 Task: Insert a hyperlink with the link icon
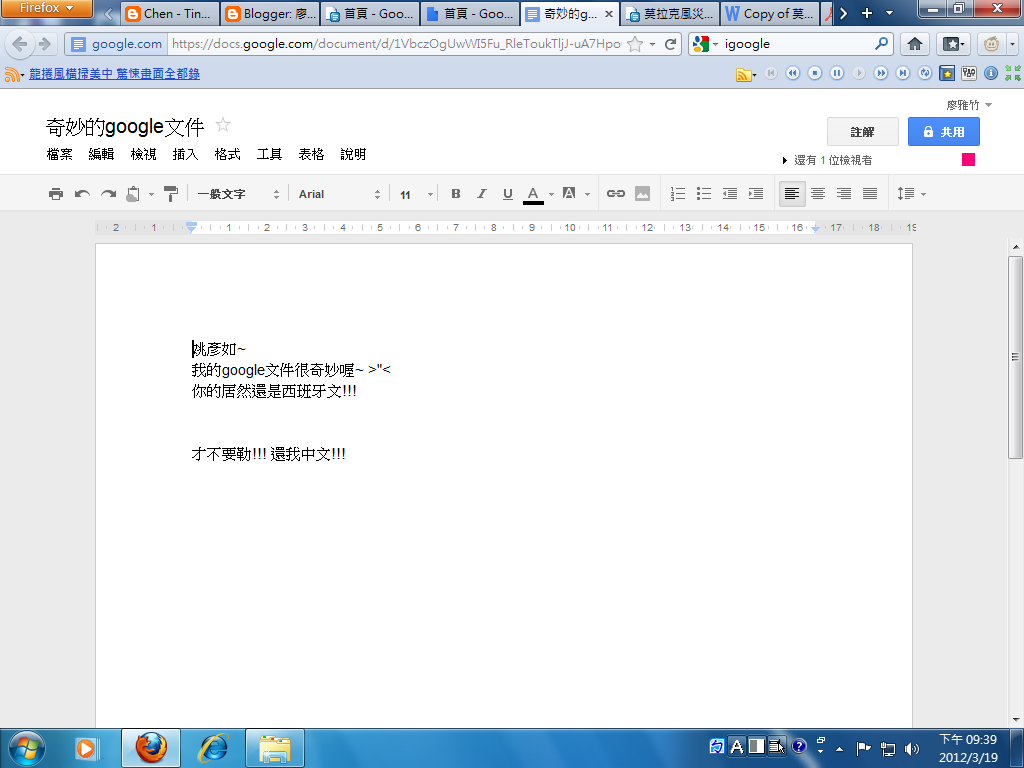click(x=616, y=194)
